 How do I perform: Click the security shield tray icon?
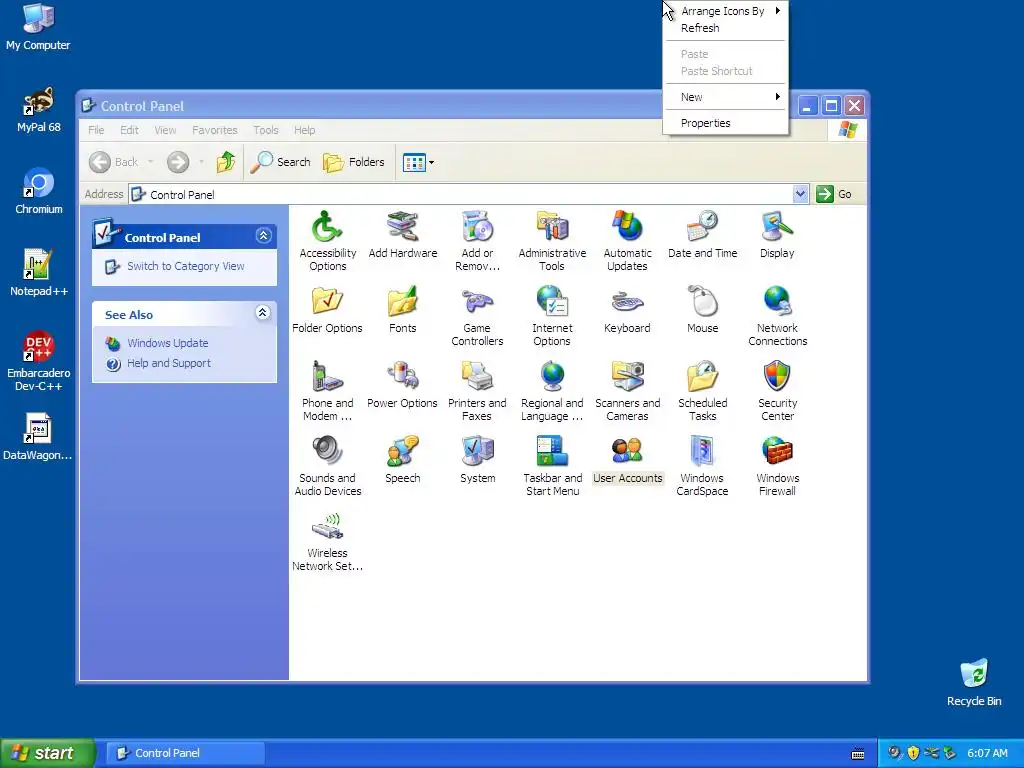pos(913,753)
